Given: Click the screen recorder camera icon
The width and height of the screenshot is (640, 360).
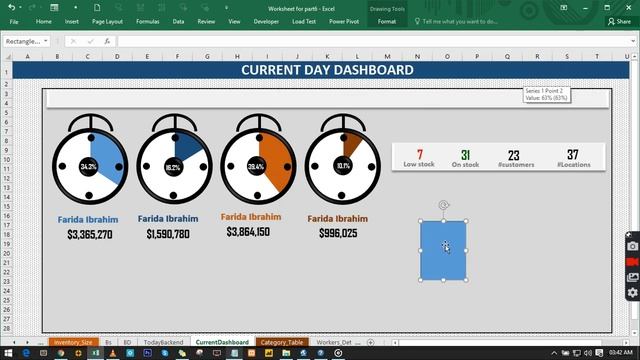Looking at the screenshot, I should pos(632,246).
